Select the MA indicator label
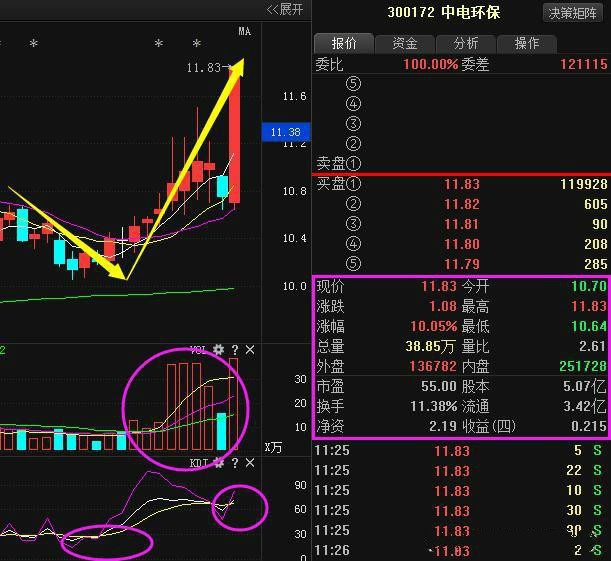Viewport: 611px width, 561px height. click(x=245, y=31)
